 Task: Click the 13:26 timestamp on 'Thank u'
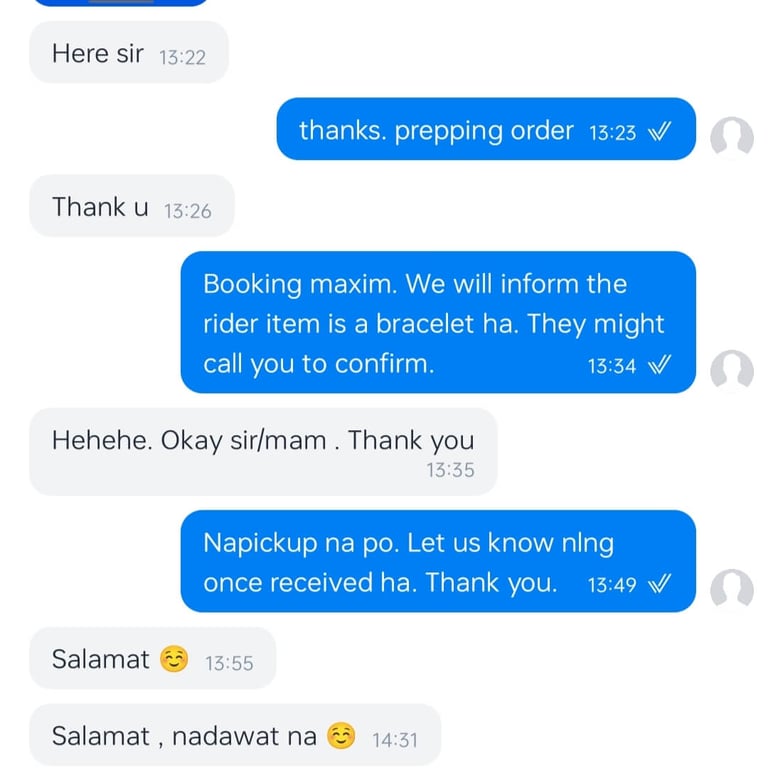click(188, 212)
